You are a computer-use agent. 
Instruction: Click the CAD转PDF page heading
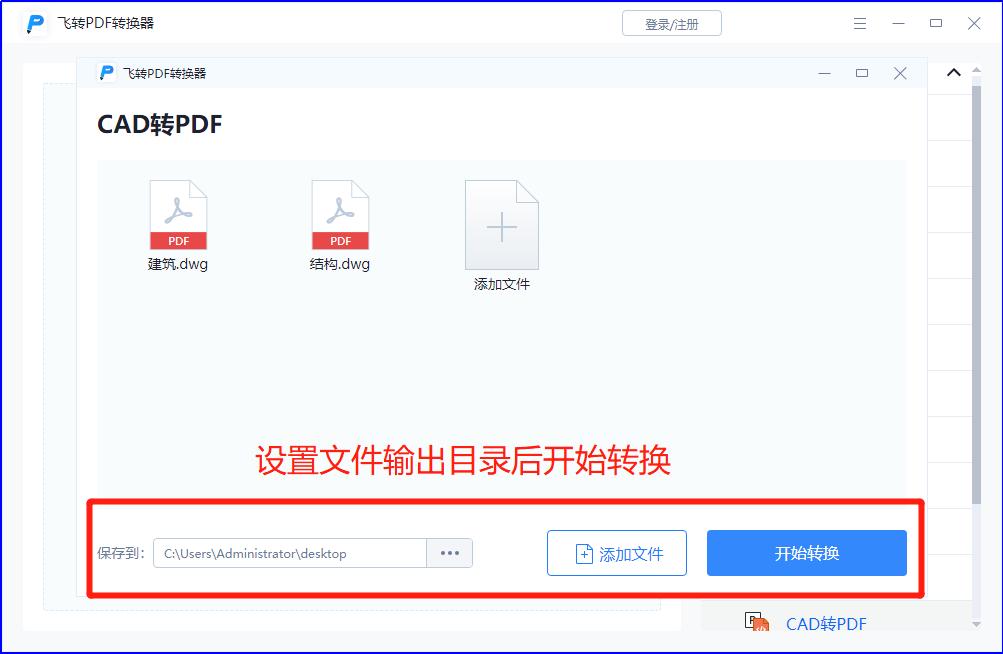point(157,124)
